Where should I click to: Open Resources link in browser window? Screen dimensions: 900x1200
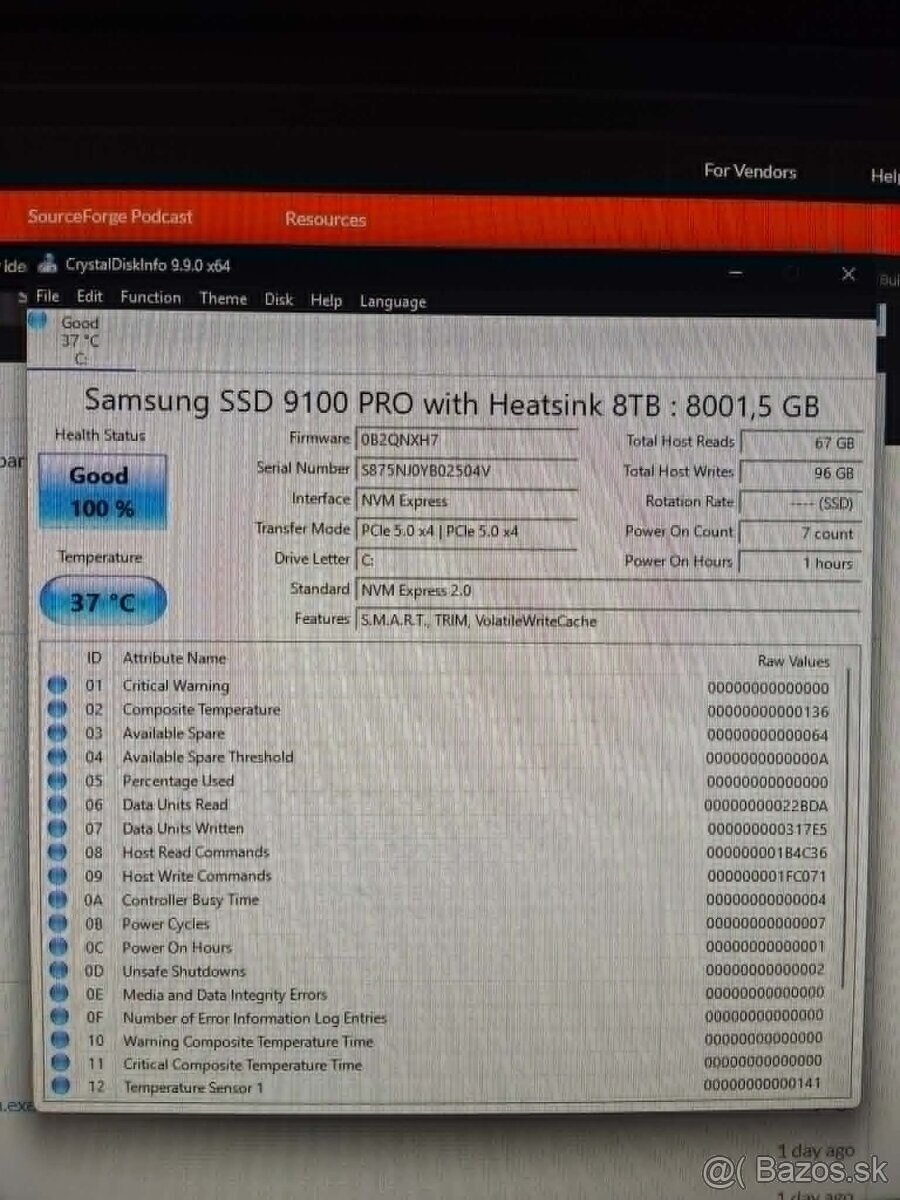click(x=325, y=219)
